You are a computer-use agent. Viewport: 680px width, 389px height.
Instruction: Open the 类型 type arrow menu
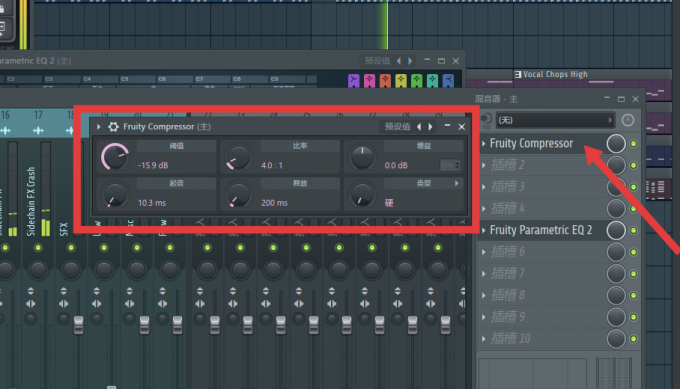[457, 183]
